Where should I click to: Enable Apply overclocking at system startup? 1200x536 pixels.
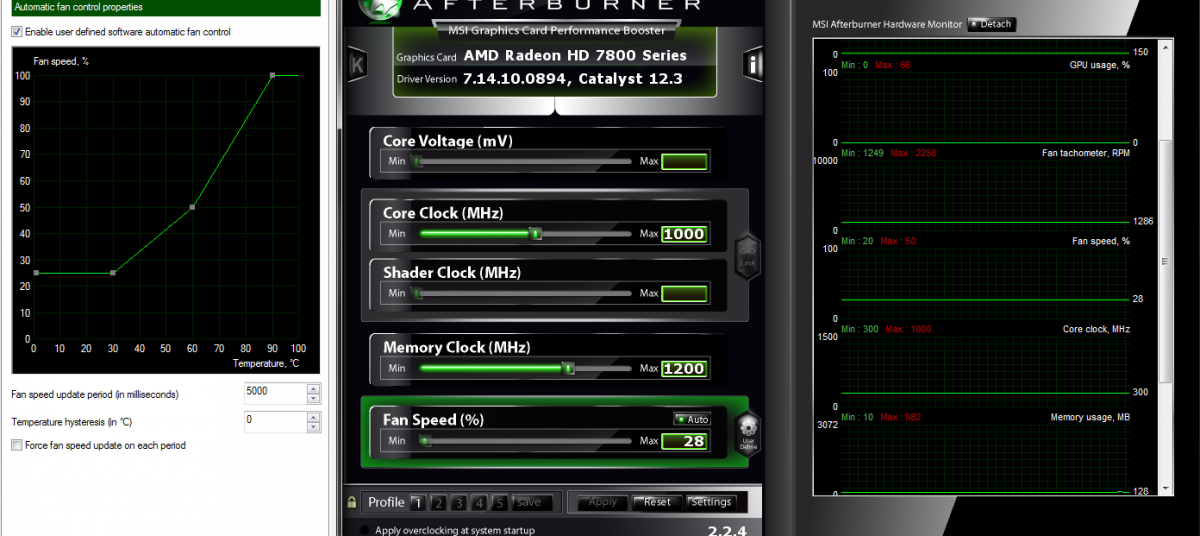coord(366,530)
